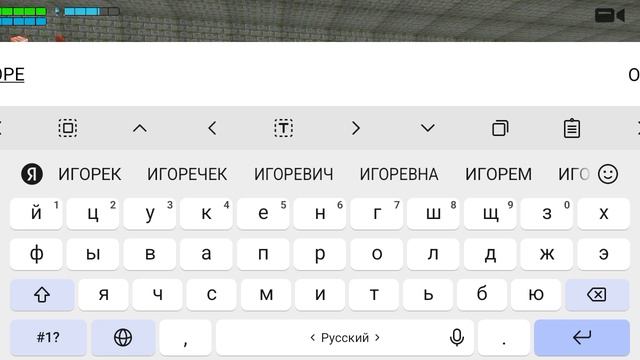Tap the х key
Viewport: 640px width, 360px height.
coord(603,213)
